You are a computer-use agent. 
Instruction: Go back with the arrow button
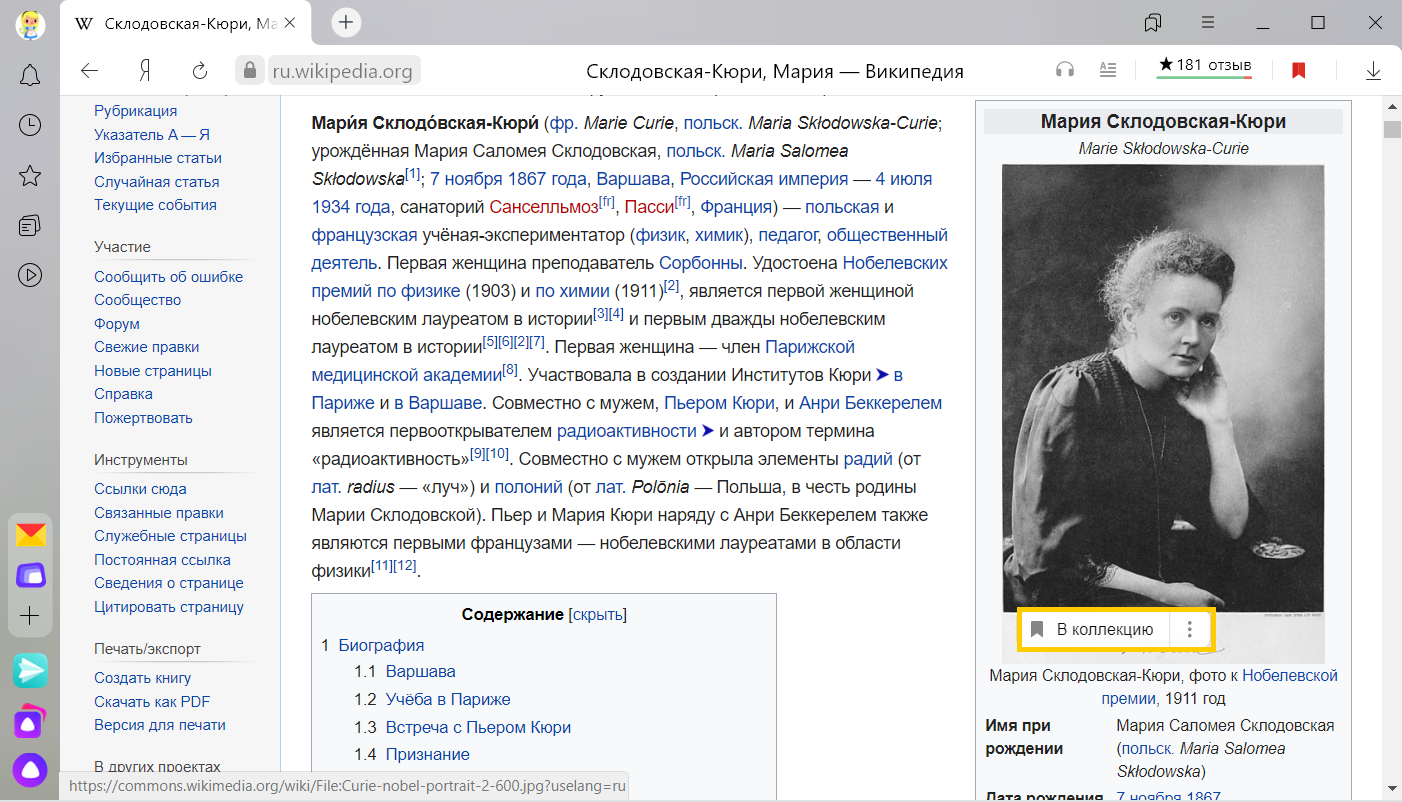90,70
